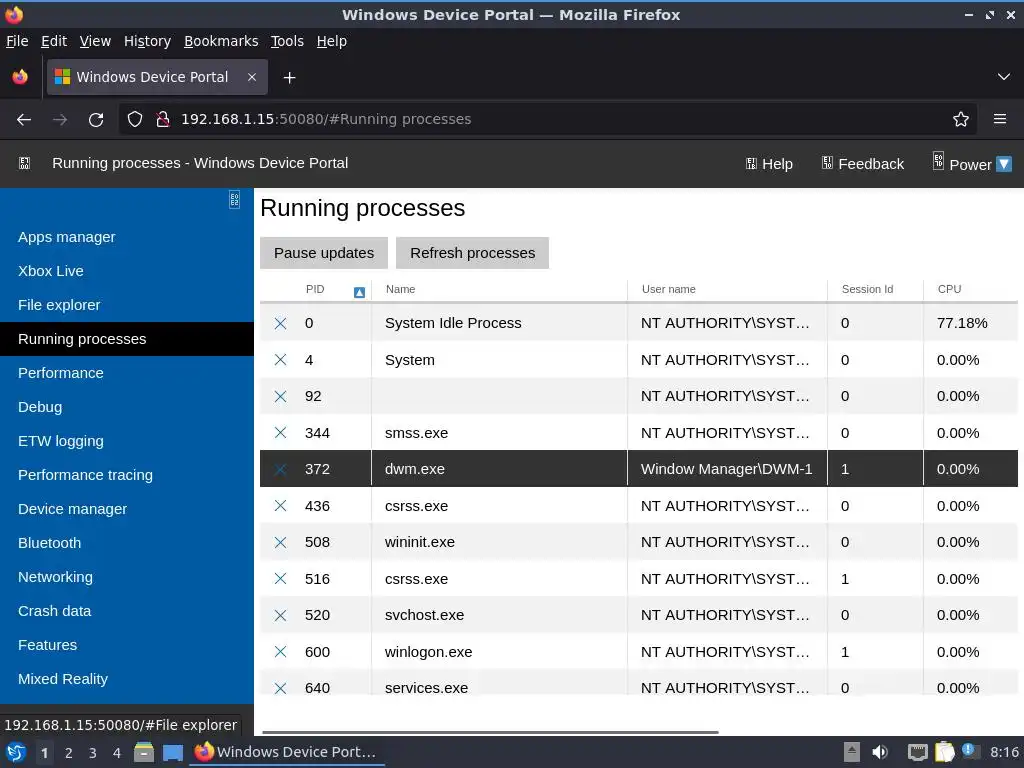Click the portal header menu icon
This screenshot has width=1024, height=768.
click(25, 163)
